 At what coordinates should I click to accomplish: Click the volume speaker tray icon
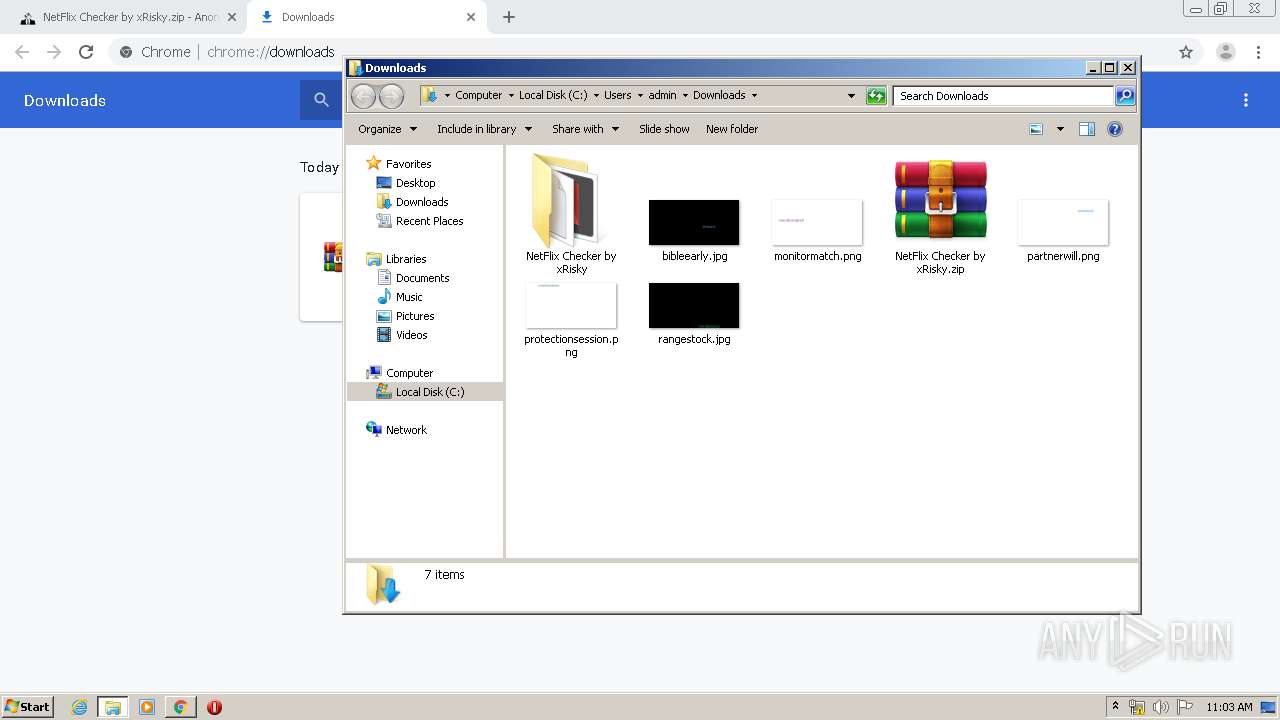click(x=1160, y=707)
